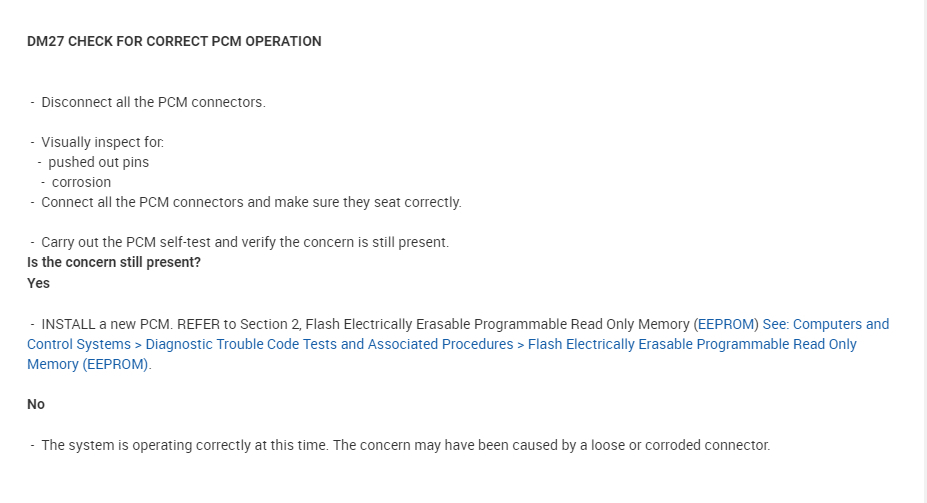Click the corrosion bullet item
927x503 pixels.
click(81, 182)
